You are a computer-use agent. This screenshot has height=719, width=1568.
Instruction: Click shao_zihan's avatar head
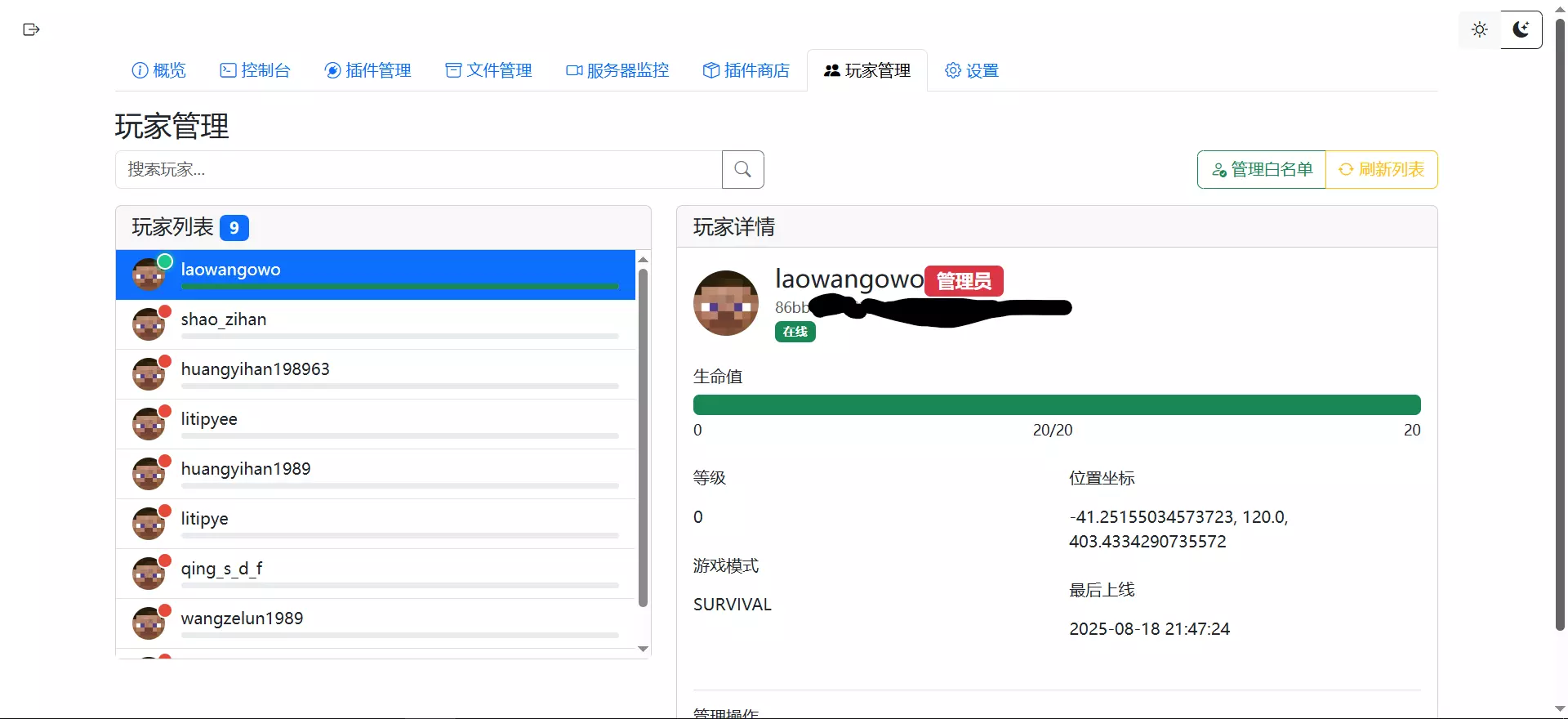click(149, 324)
